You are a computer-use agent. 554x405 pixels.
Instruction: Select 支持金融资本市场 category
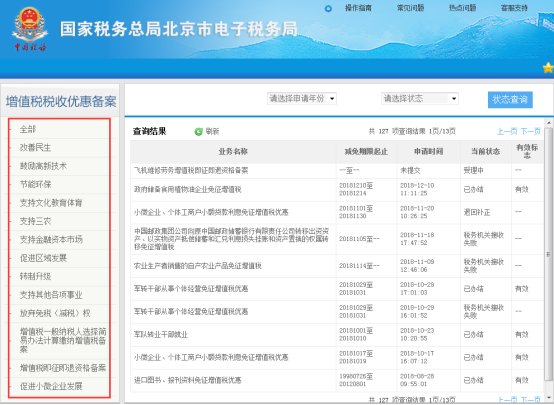51,240
